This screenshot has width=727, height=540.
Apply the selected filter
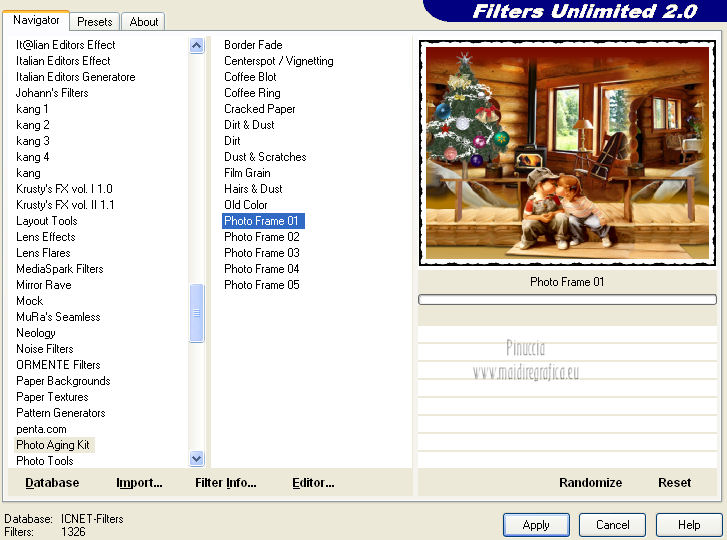(536, 525)
